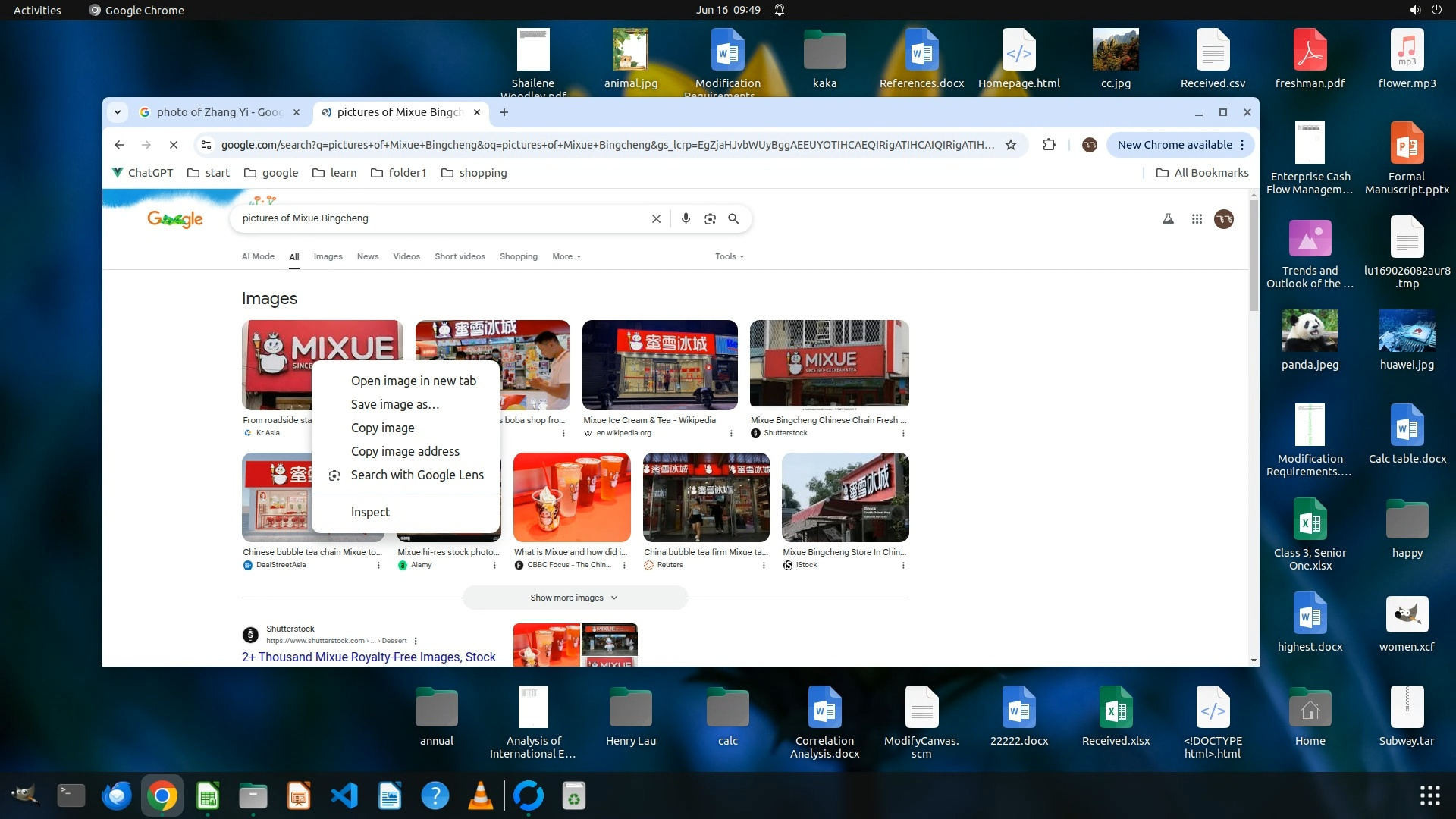The image size is (1456, 819).
Task: Click the Wikipedia Mixue storefront thumbnail
Action: coord(659,365)
